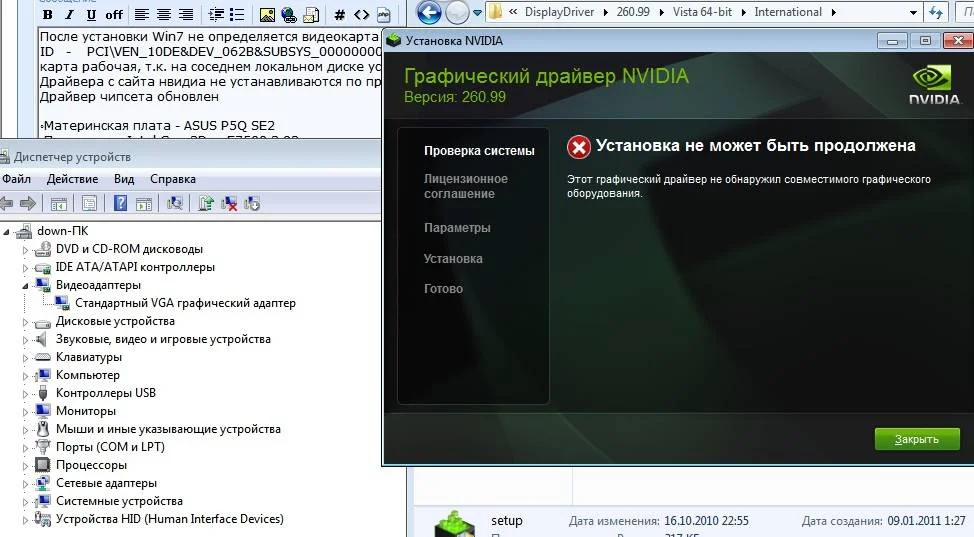Click the DisplayDriver folder in the address bar
The width and height of the screenshot is (974, 537).
(x=559, y=12)
